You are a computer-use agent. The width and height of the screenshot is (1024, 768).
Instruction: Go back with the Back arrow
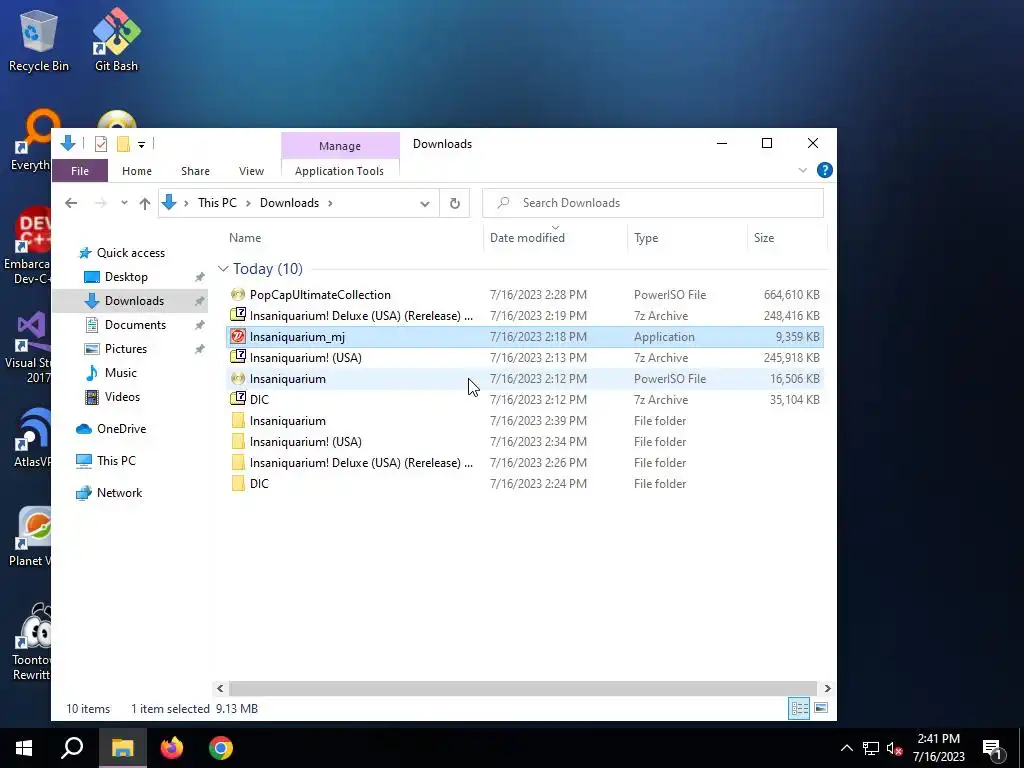[x=71, y=203]
